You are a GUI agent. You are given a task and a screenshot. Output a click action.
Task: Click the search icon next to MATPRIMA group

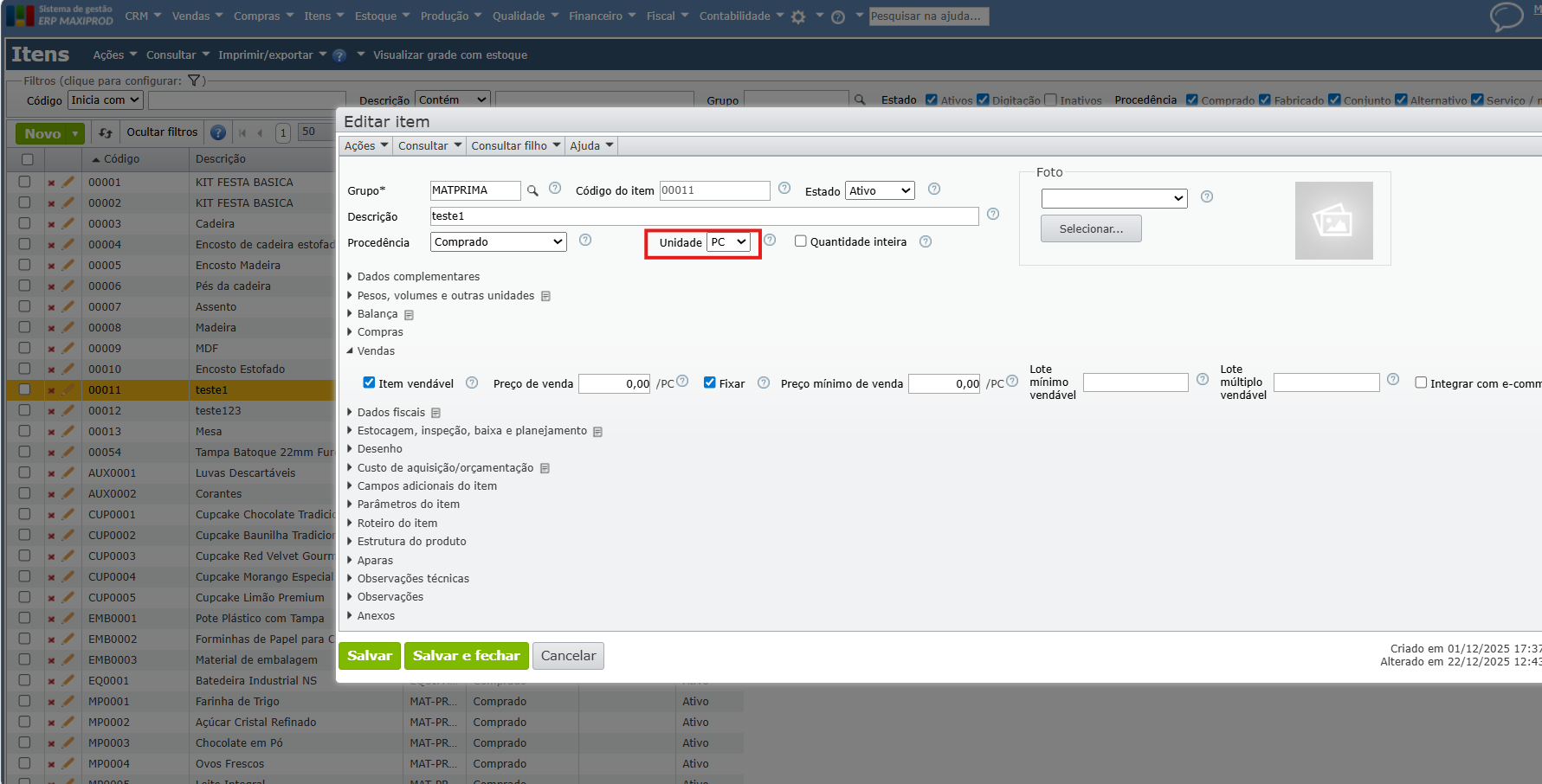coord(533,190)
